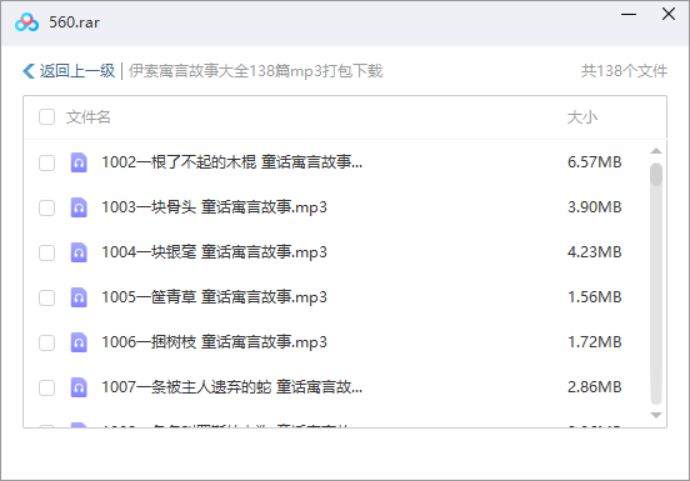Minimize the 560.rar window
This screenshot has height=481, width=690.
pos(628,15)
